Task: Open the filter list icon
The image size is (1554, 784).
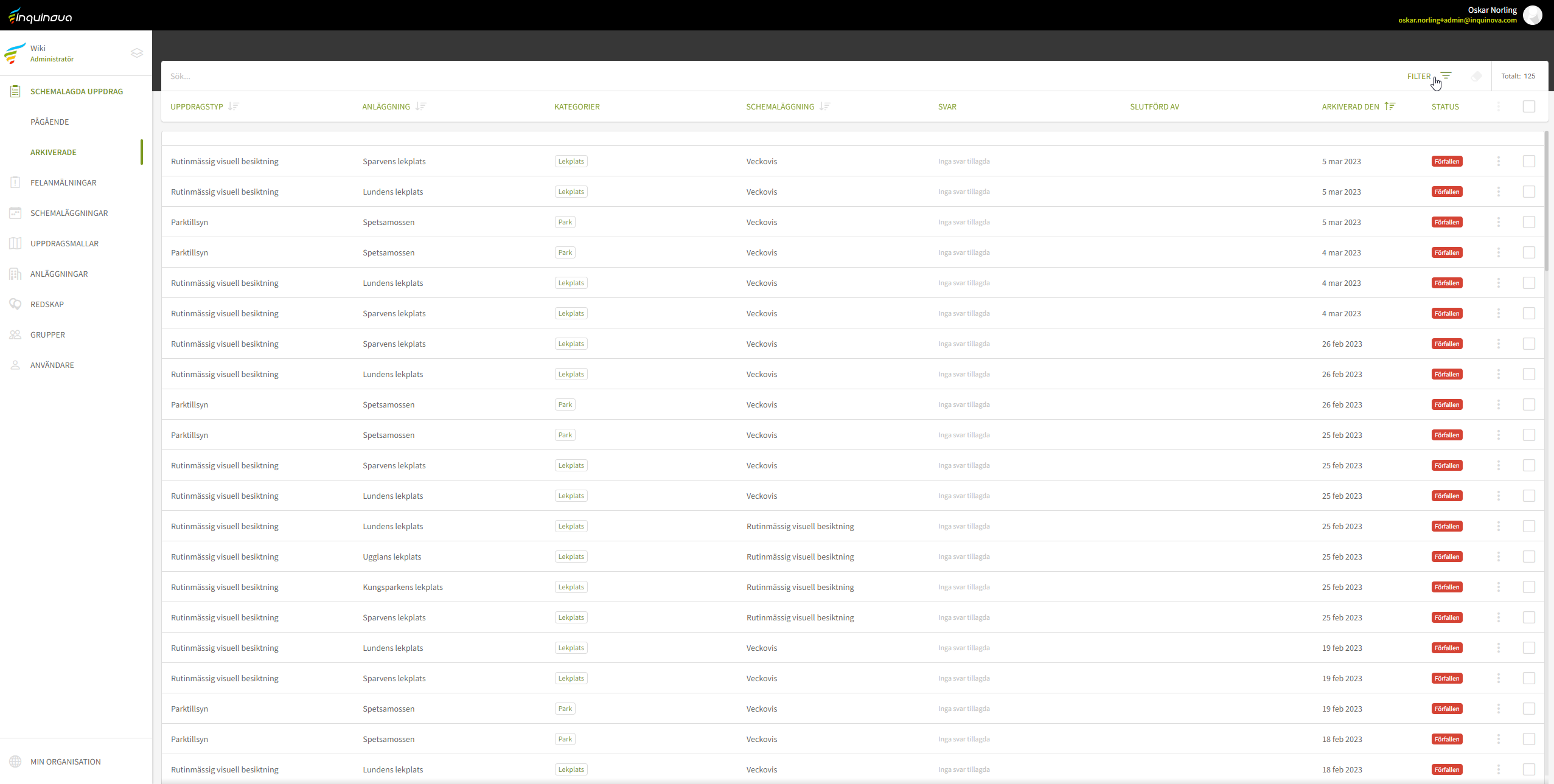Action: (1446, 76)
